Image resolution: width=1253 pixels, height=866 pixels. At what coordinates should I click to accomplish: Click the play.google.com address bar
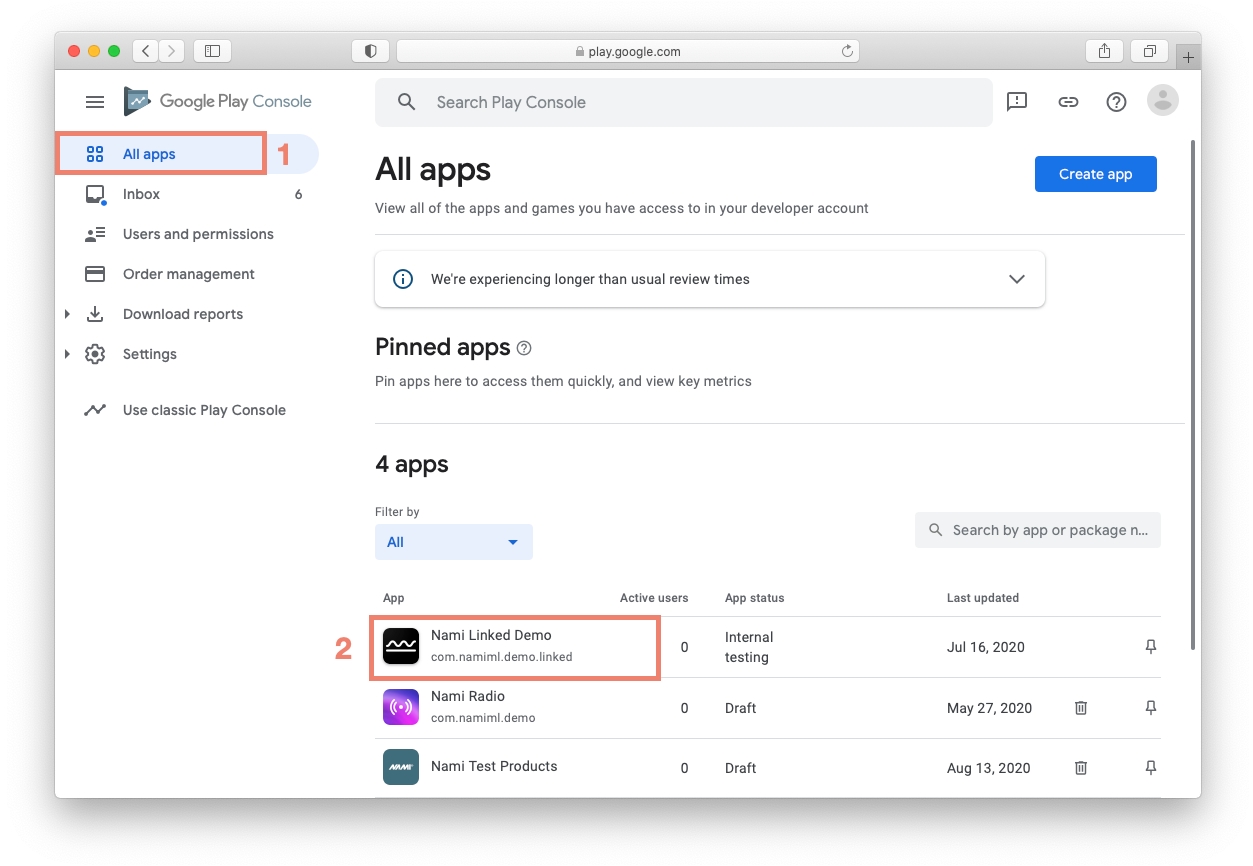click(x=628, y=51)
